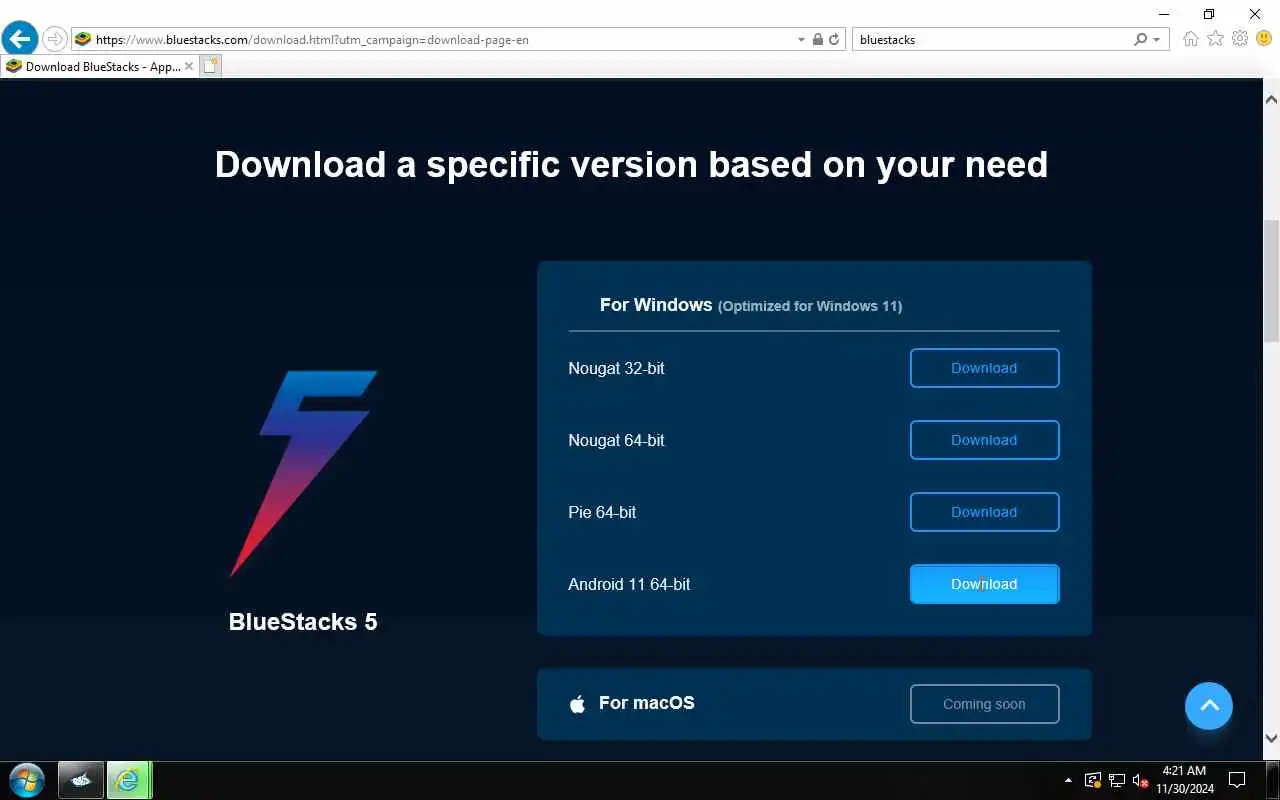Open the search provider dropdown arrow
This screenshot has height=800, width=1280.
point(1157,40)
